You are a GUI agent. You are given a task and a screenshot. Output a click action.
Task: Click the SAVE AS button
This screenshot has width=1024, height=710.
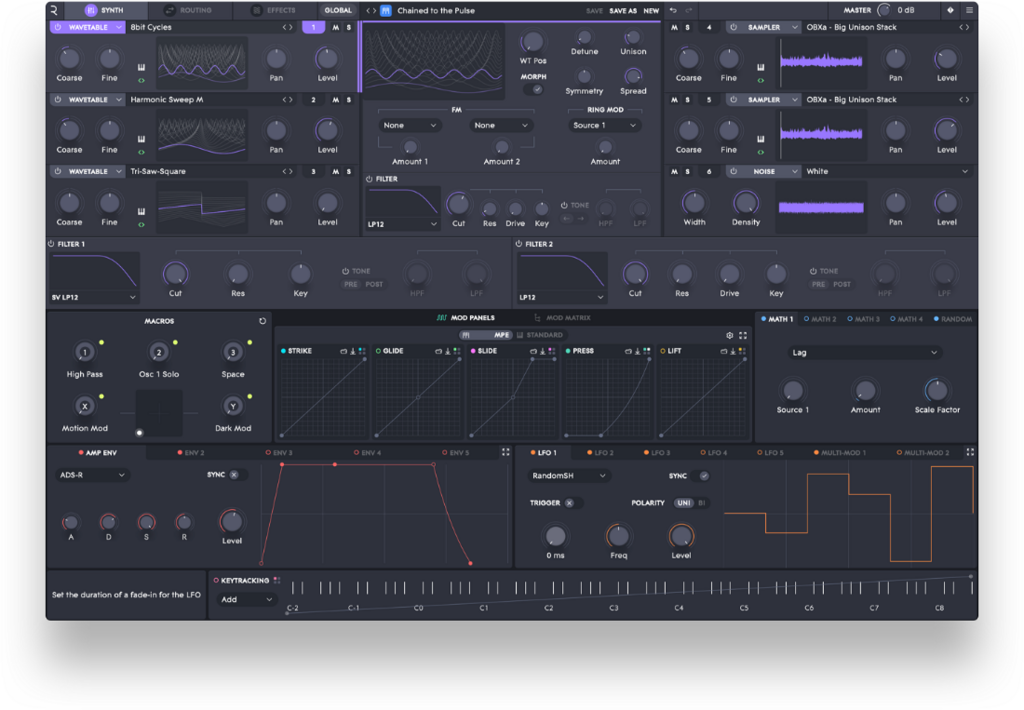pyautogui.click(x=623, y=10)
